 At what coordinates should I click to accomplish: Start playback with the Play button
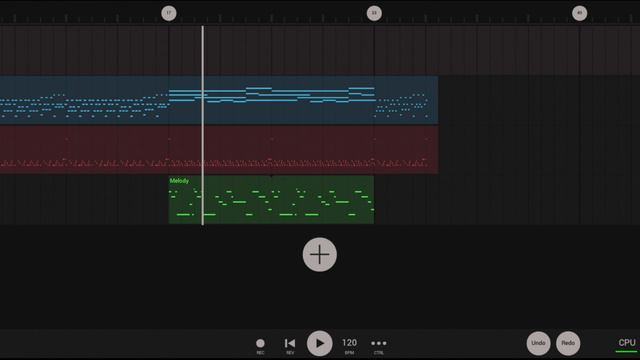[320, 343]
